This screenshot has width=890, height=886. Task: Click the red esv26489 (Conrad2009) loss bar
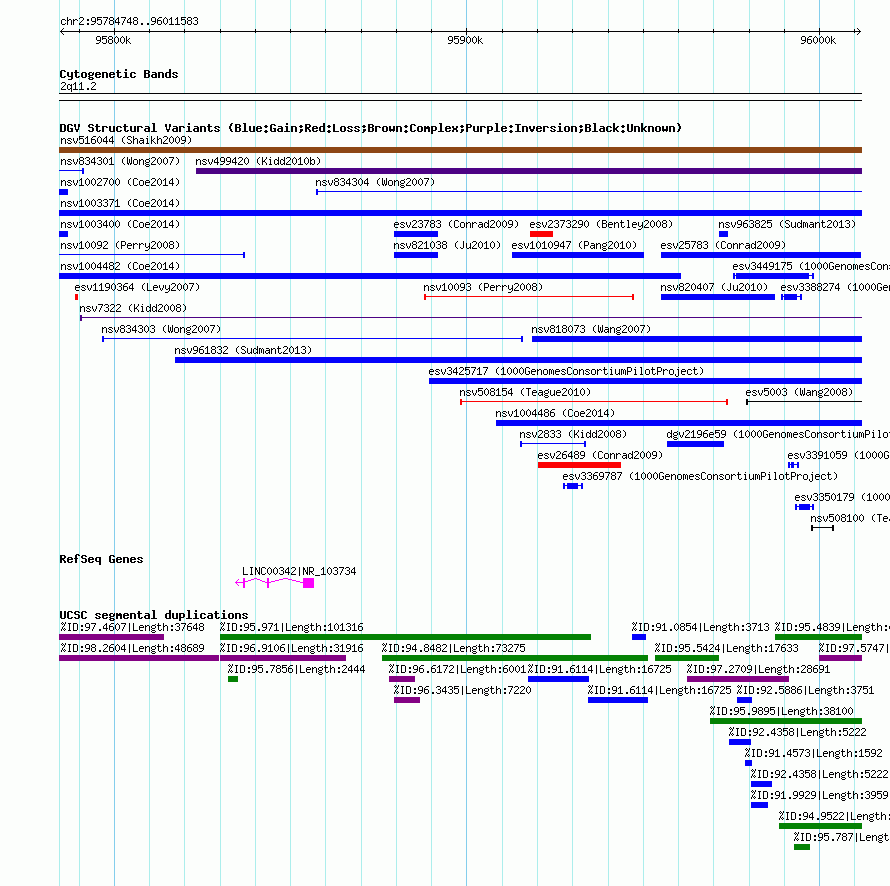[x=580, y=465]
